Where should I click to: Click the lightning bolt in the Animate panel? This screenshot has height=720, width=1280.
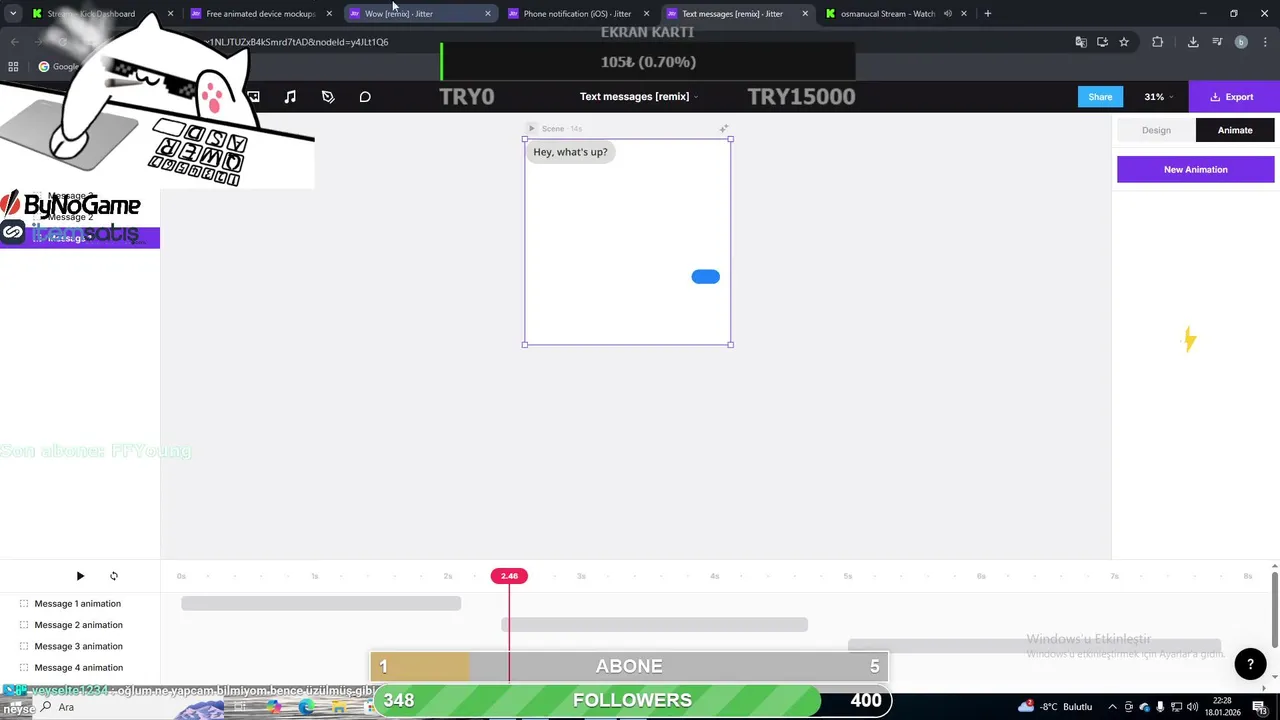point(1189,340)
